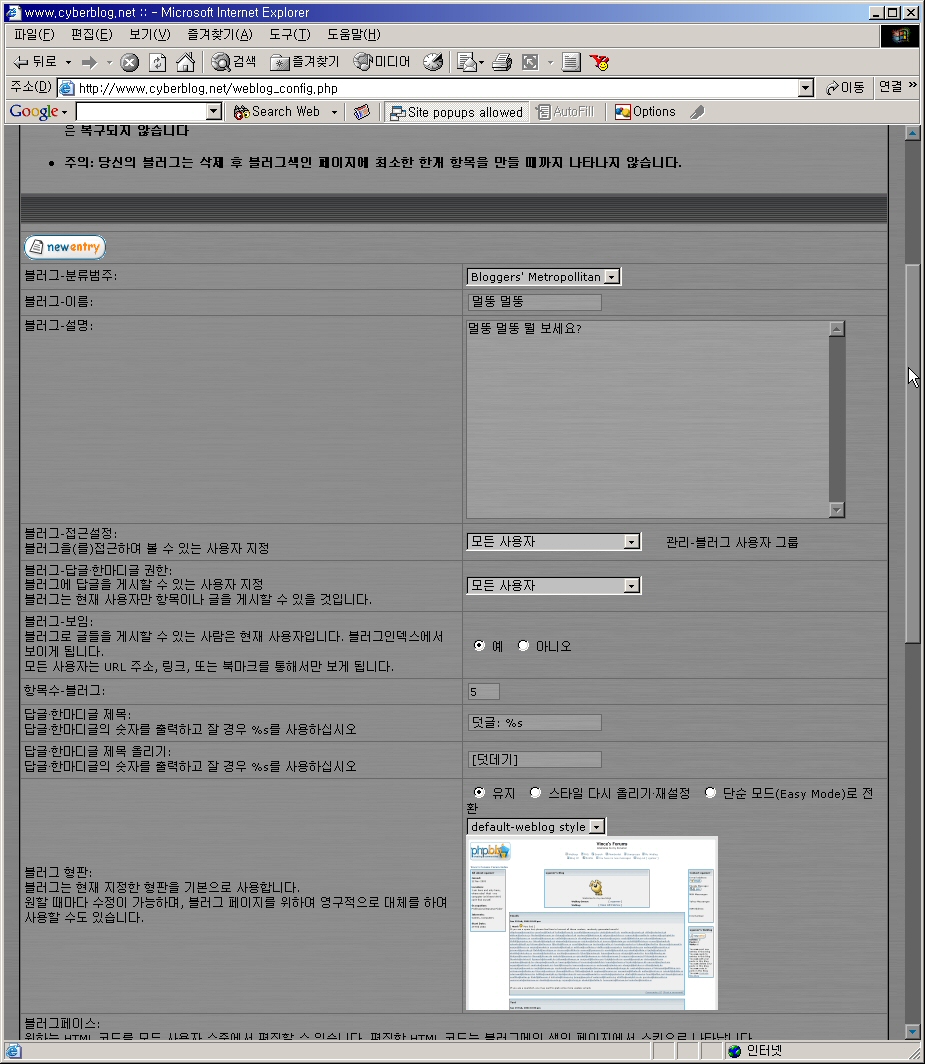Open the Search (검색) toolbar button
This screenshot has width=925, height=1064.
point(234,62)
